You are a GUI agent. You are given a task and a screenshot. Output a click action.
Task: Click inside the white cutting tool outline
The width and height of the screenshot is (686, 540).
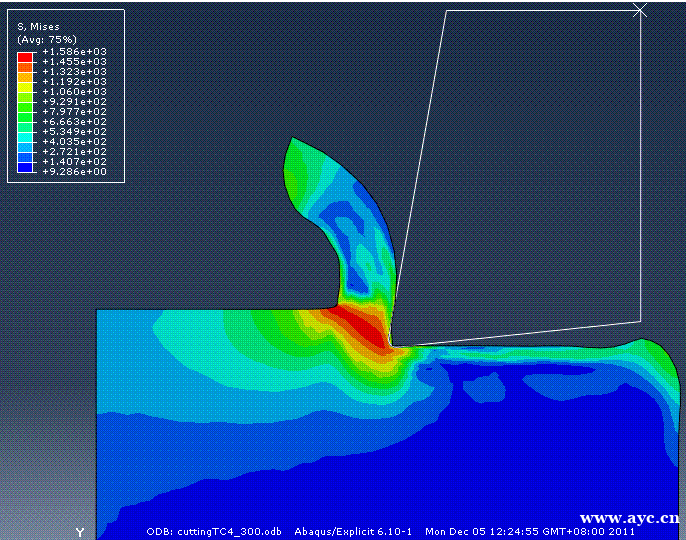(x=520, y=180)
